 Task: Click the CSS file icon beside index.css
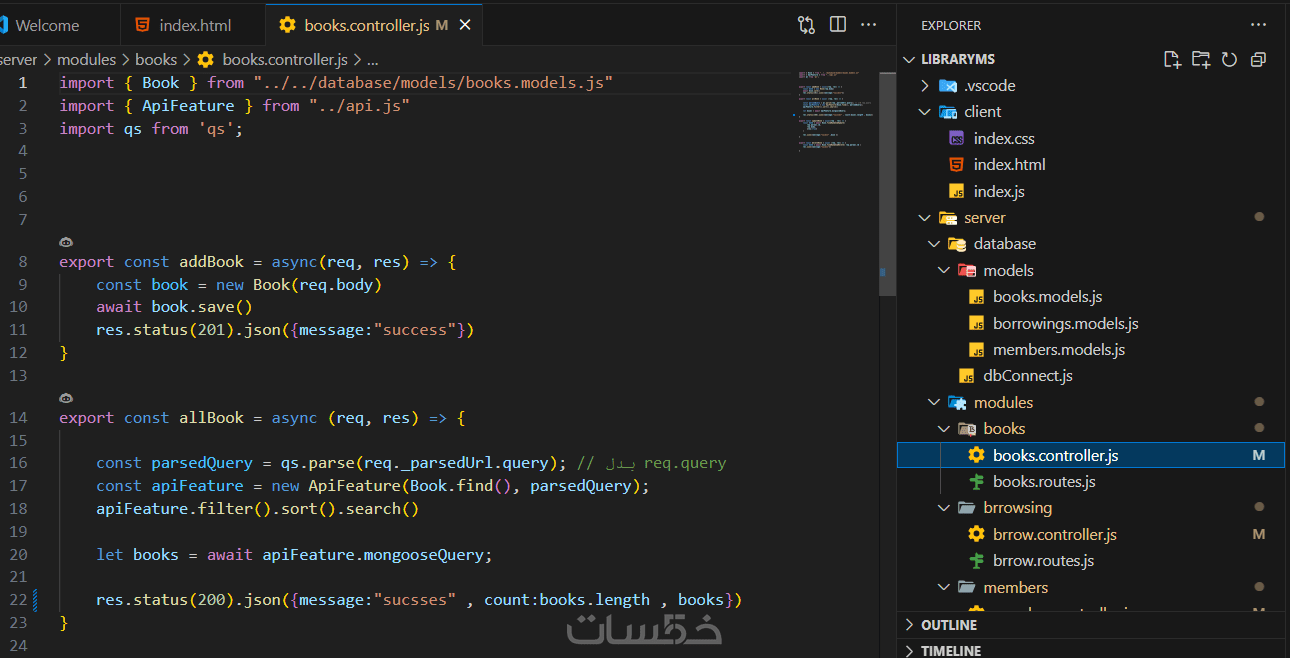[x=957, y=138]
